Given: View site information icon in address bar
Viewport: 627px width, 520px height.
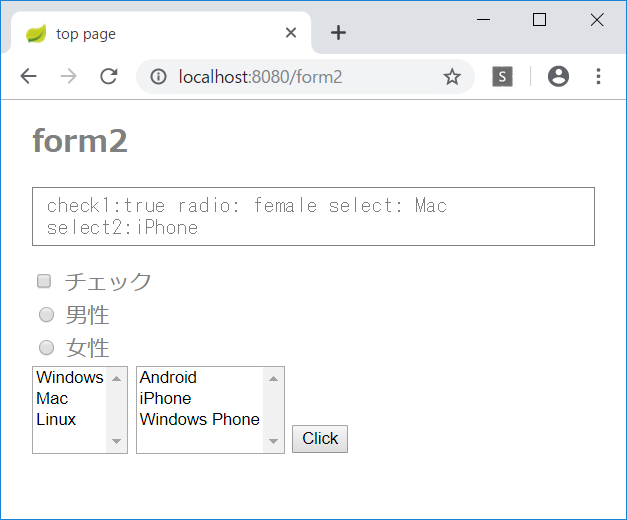Looking at the screenshot, I should (x=158, y=77).
